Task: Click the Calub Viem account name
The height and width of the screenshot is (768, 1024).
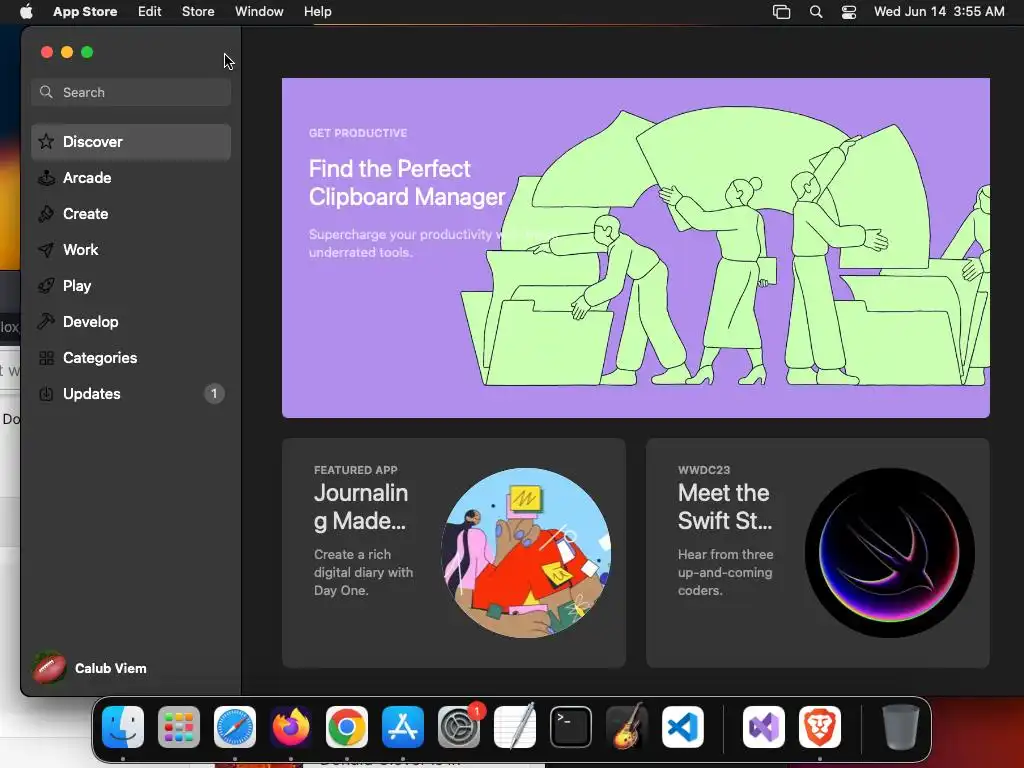Action: 110,668
